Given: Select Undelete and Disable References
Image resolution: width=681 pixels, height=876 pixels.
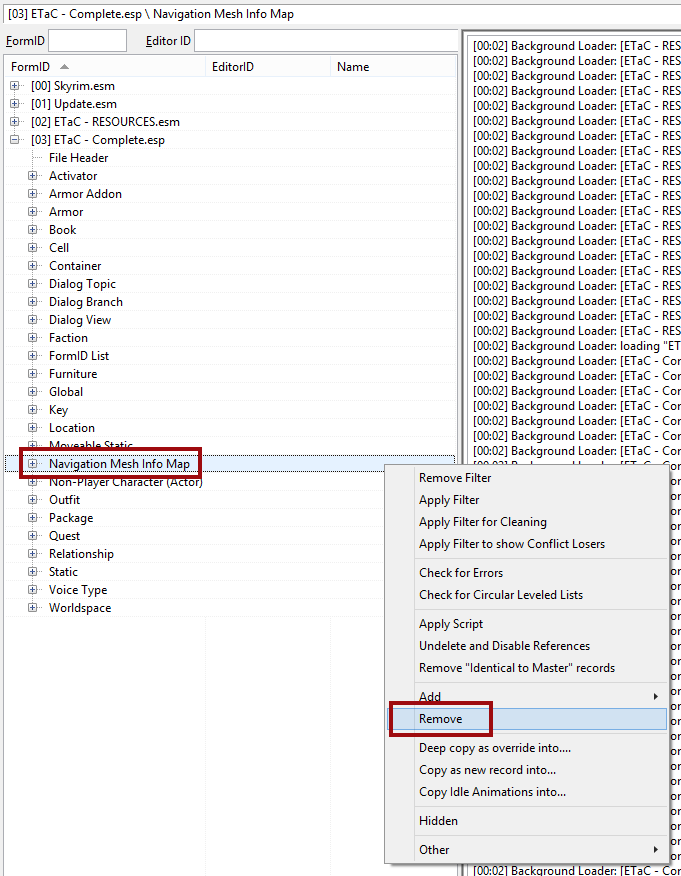Looking at the screenshot, I should point(504,646).
